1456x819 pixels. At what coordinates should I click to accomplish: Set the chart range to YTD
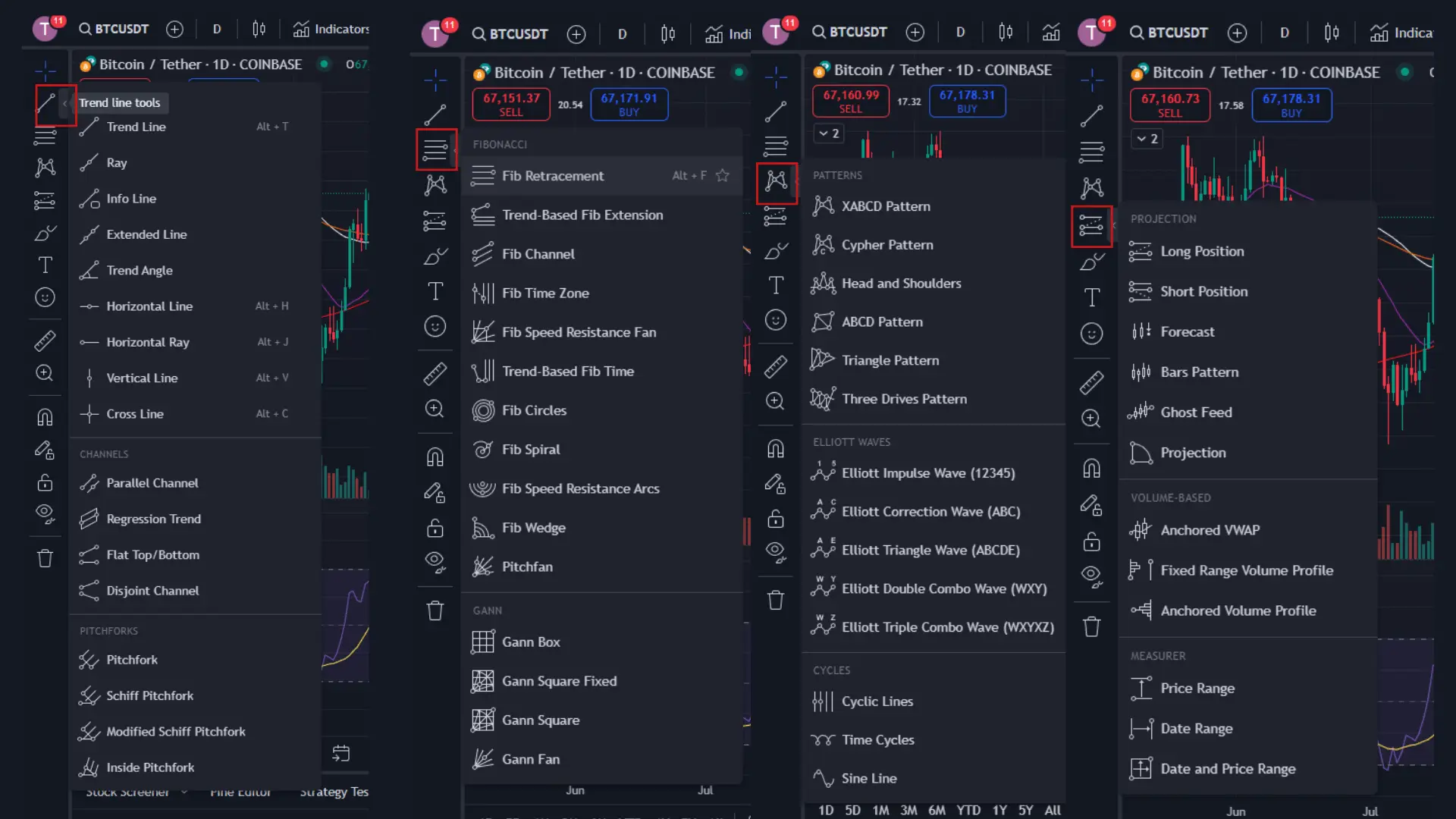tap(968, 810)
